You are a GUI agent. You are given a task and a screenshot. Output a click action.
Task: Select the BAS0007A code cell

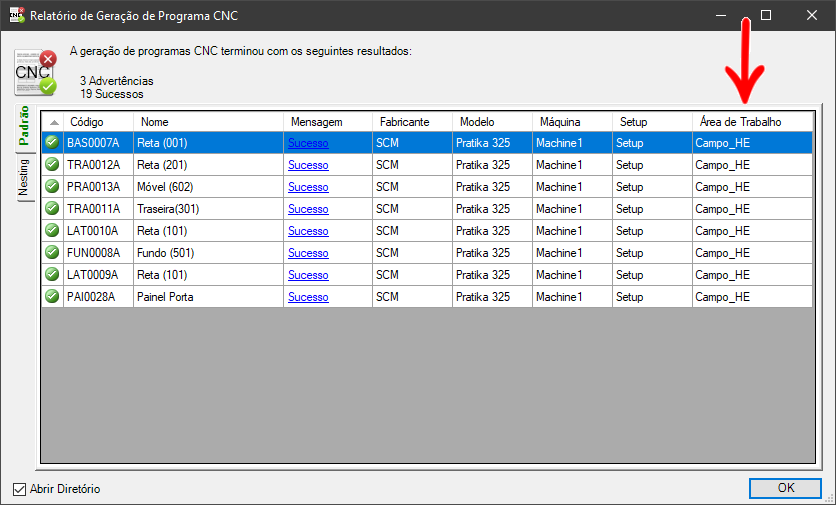point(98,143)
